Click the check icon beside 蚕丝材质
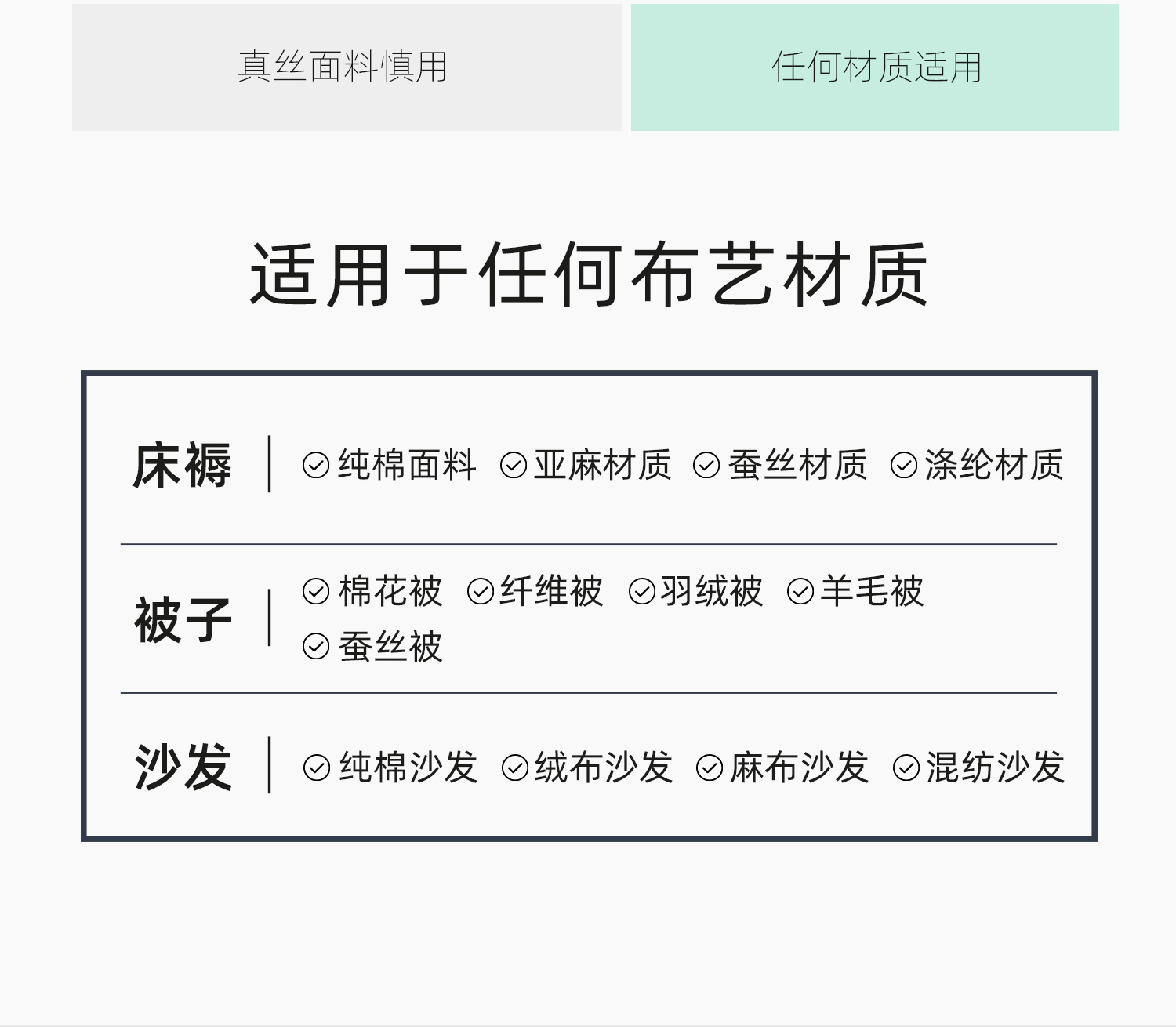The width and height of the screenshot is (1176, 1027). click(706, 466)
